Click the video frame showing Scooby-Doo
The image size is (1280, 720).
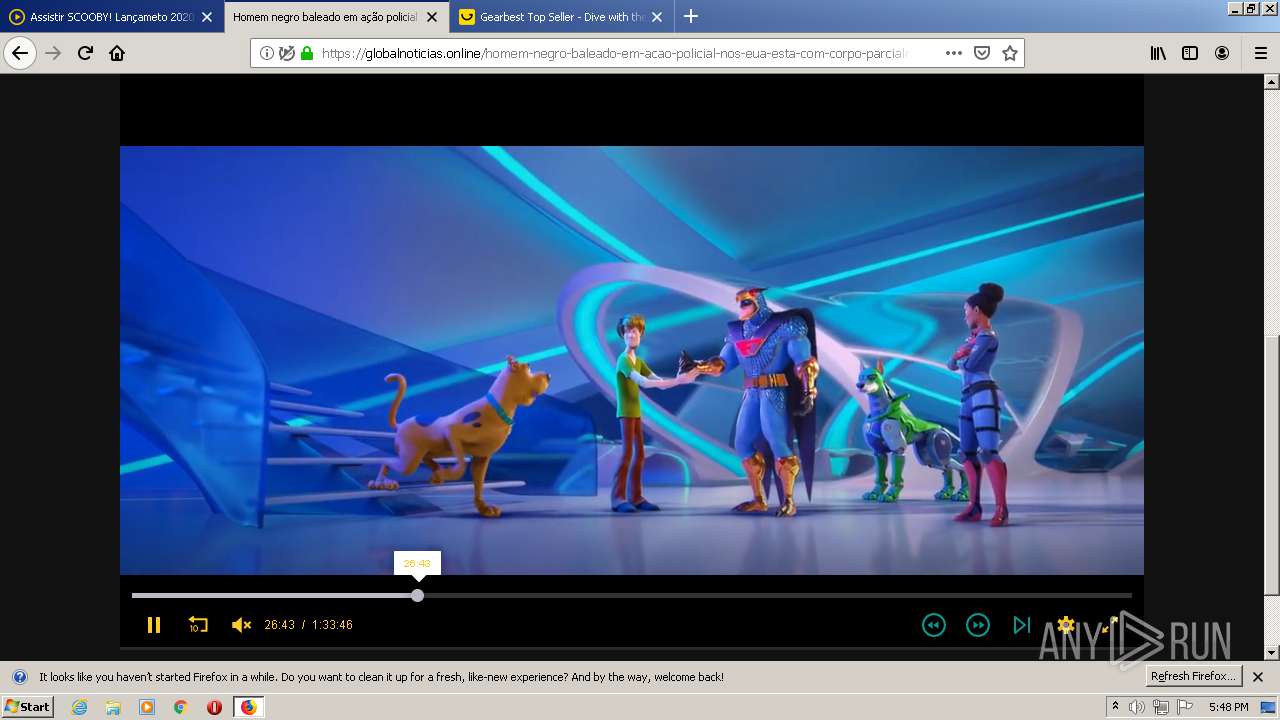click(x=631, y=360)
